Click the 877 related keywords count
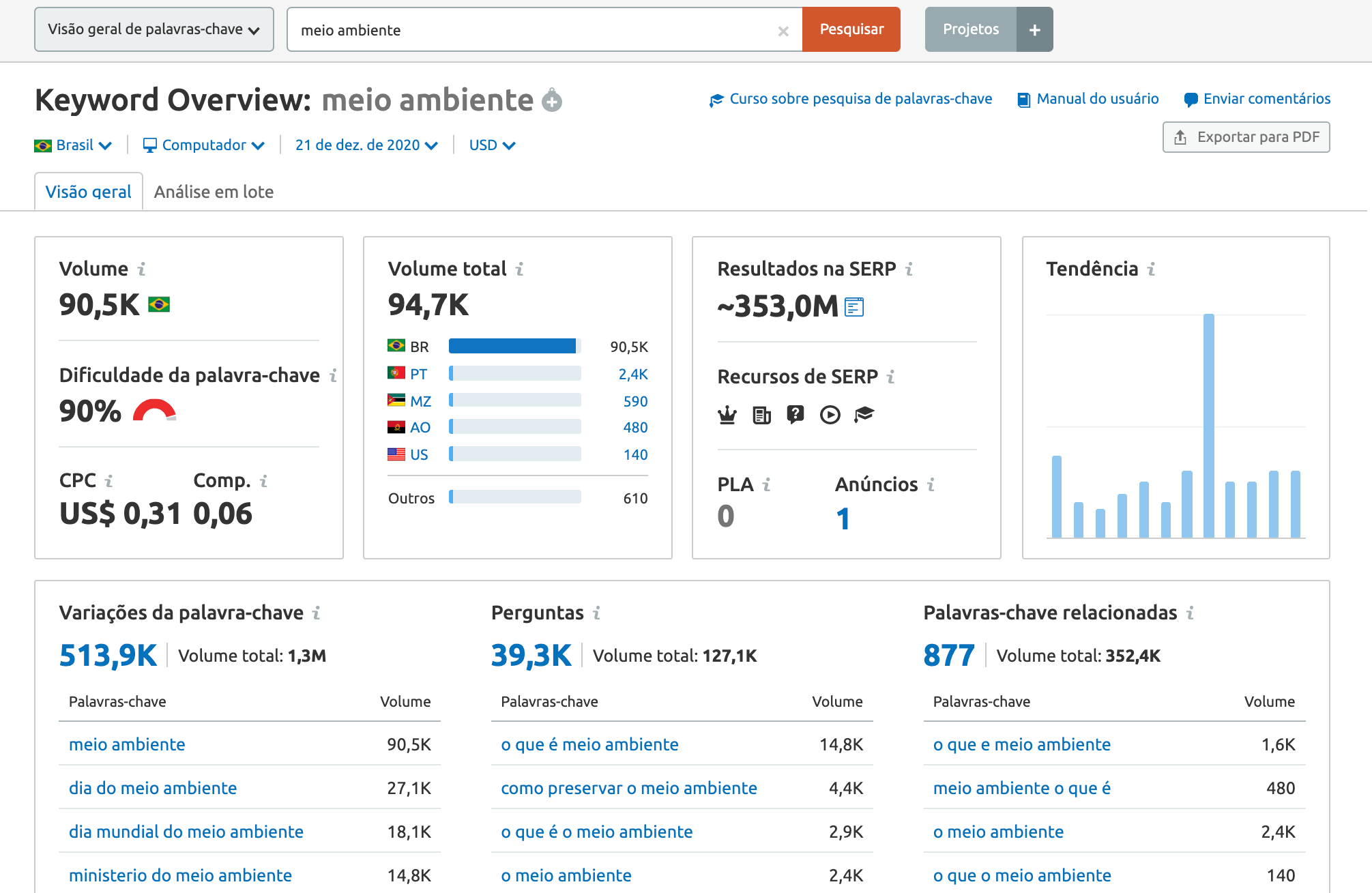The width and height of the screenshot is (1372, 893). 948,656
